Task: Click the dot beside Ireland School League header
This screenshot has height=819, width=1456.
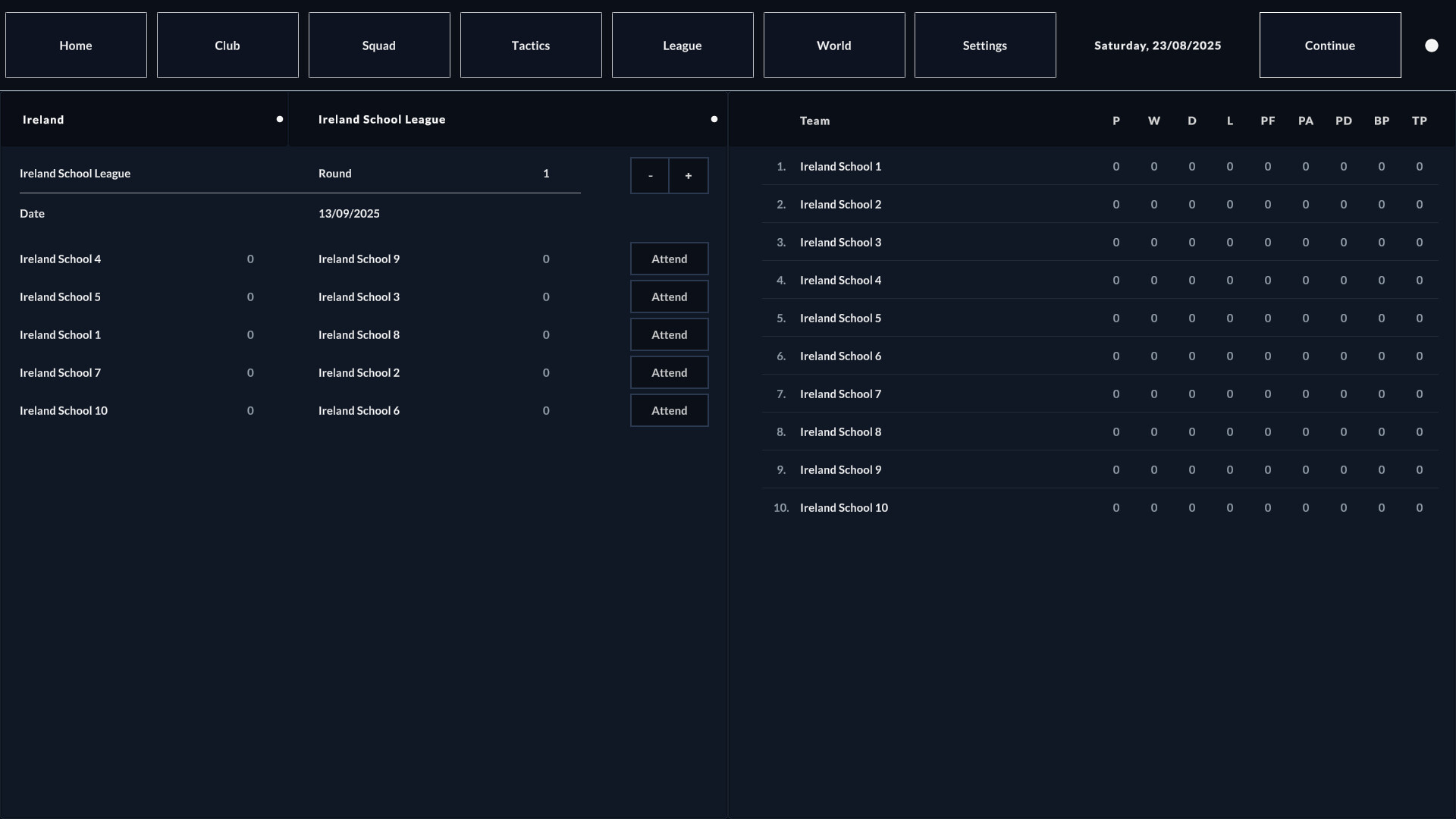Action: coord(714,119)
